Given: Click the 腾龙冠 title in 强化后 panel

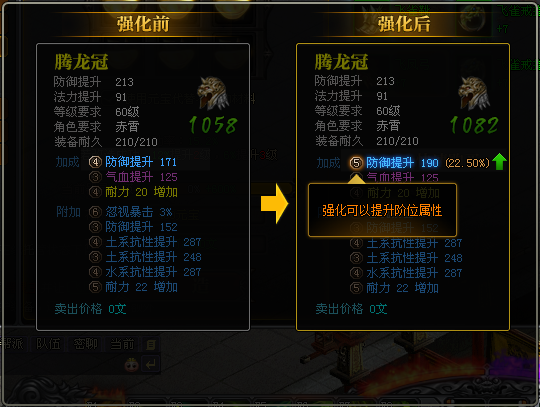Looking at the screenshot, I should 342,62.
